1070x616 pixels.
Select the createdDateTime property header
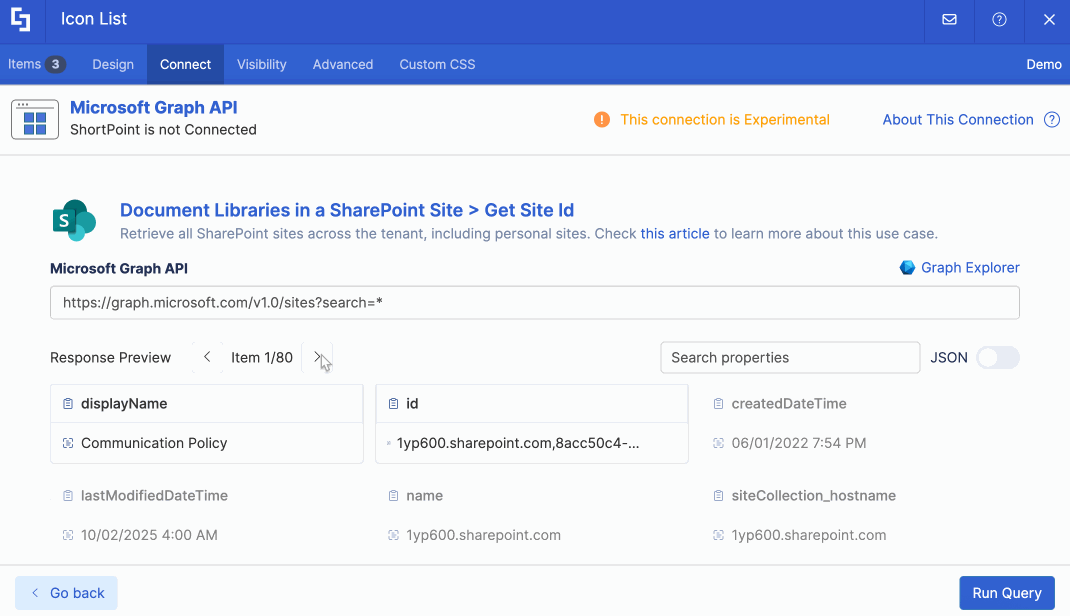coord(789,404)
